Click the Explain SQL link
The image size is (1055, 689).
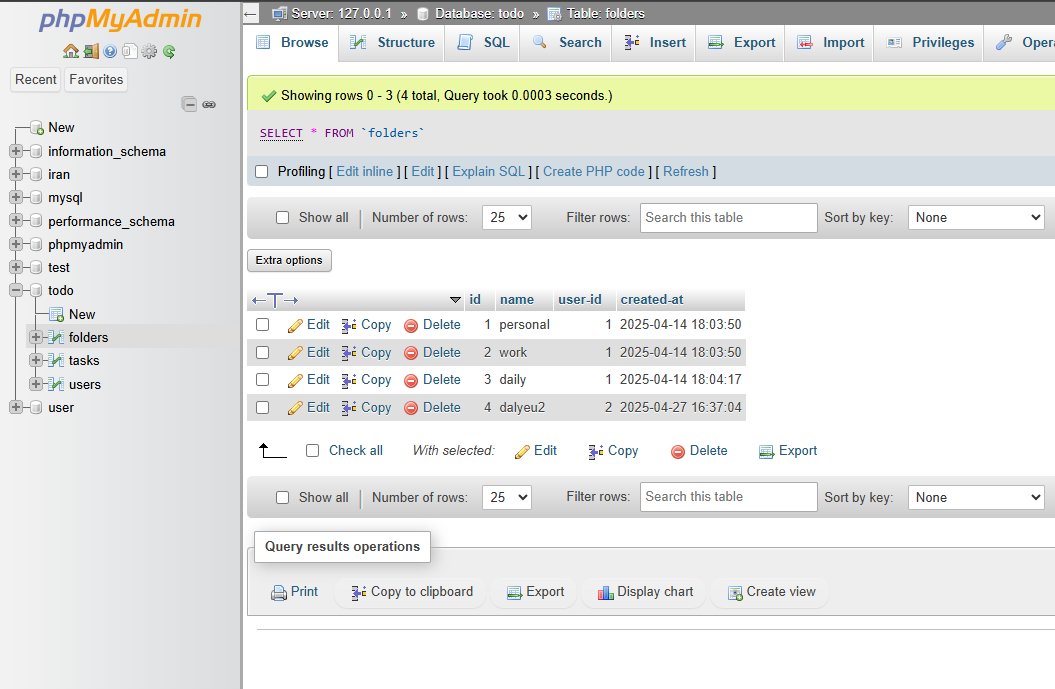click(488, 172)
